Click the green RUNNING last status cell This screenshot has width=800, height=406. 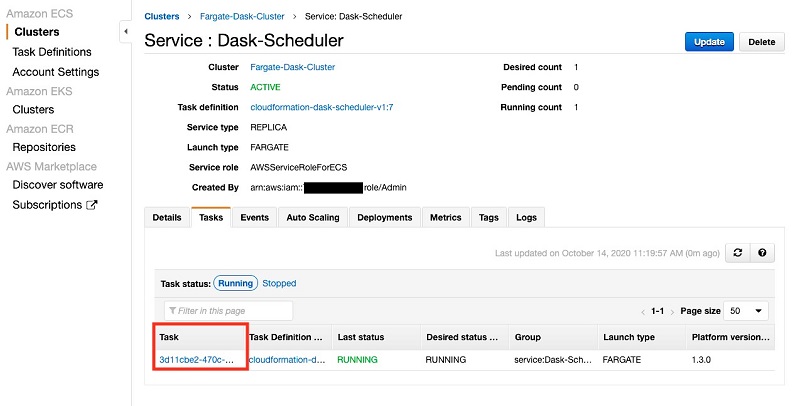tap(357, 360)
